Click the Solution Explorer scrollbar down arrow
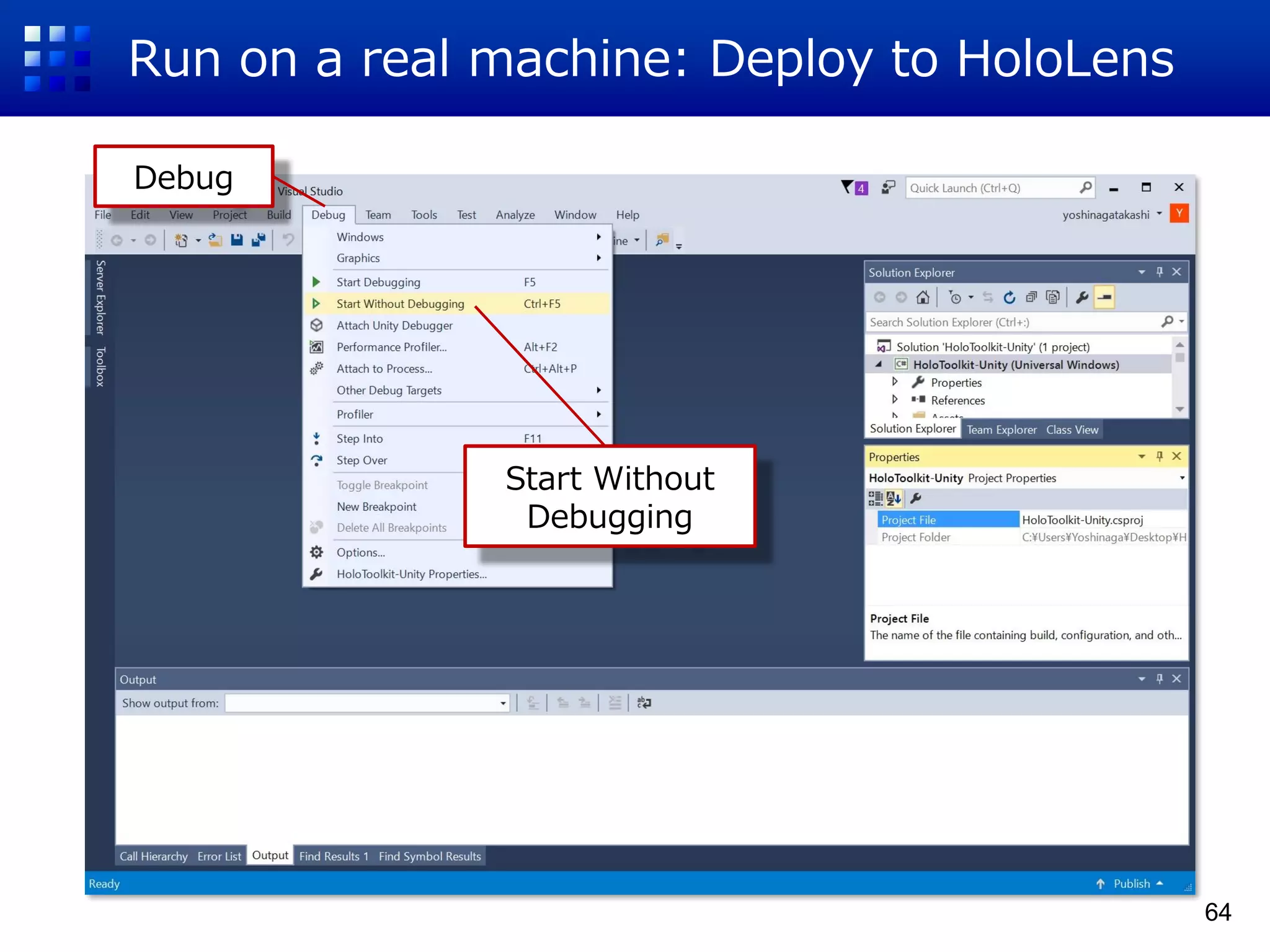Image resolution: width=1270 pixels, height=952 pixels. tap(1179, 409)
